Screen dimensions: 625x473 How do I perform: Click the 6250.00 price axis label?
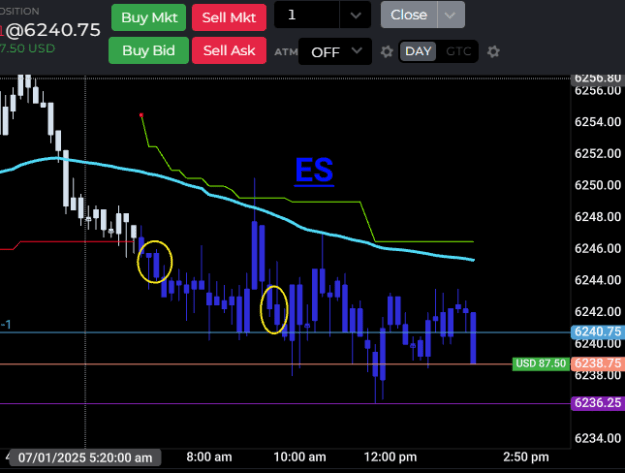tap(597, 185)
